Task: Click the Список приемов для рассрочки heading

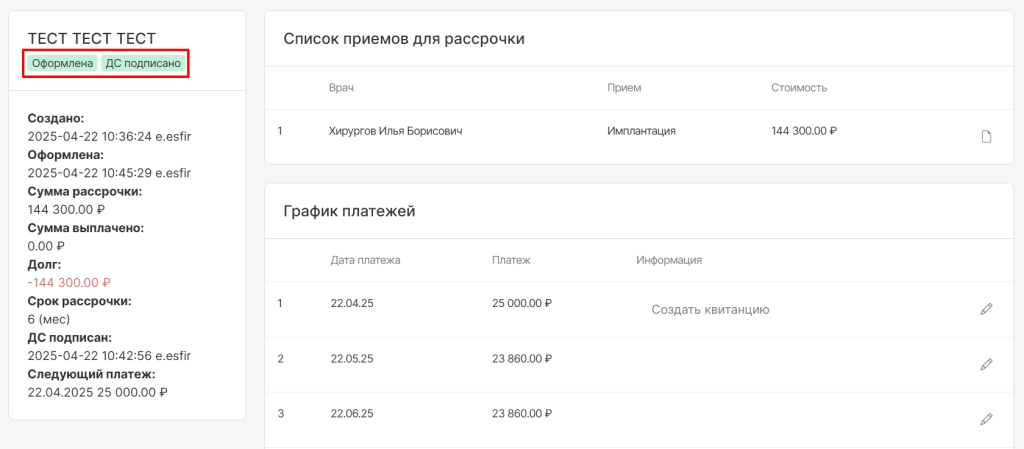Action: point(404,39)
